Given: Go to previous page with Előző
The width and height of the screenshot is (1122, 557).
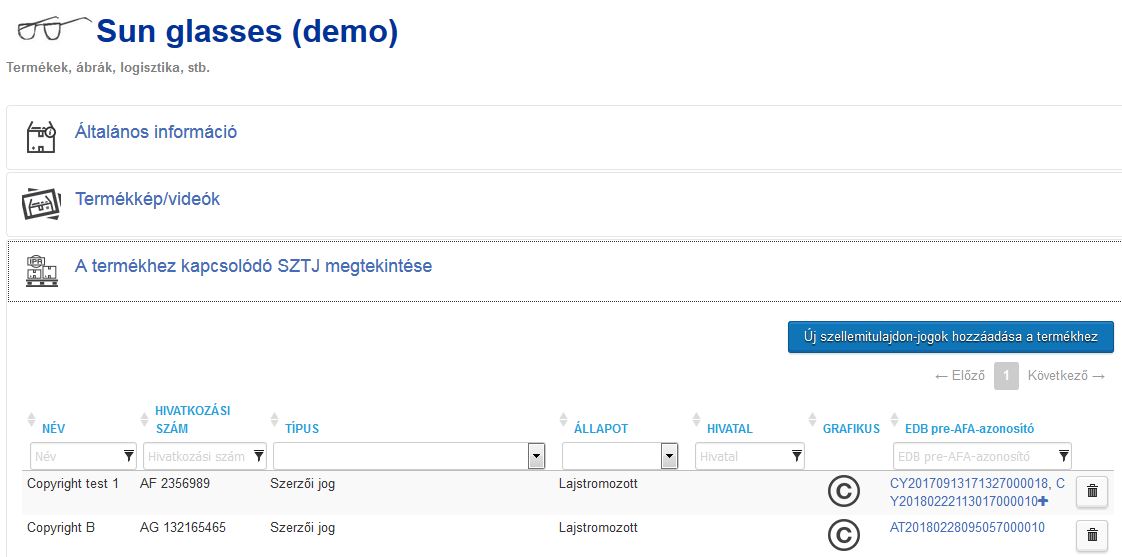Looking at the screenshot, I should [x=960, y=376].
